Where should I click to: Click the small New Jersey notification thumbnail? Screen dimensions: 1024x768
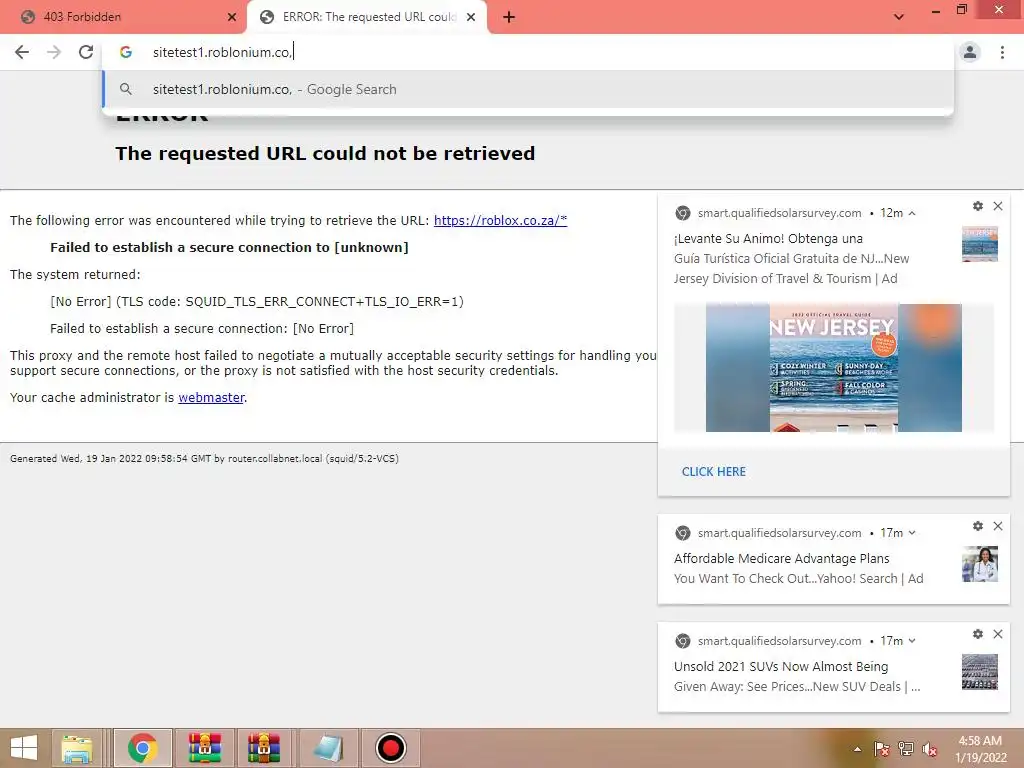point(980,244)
